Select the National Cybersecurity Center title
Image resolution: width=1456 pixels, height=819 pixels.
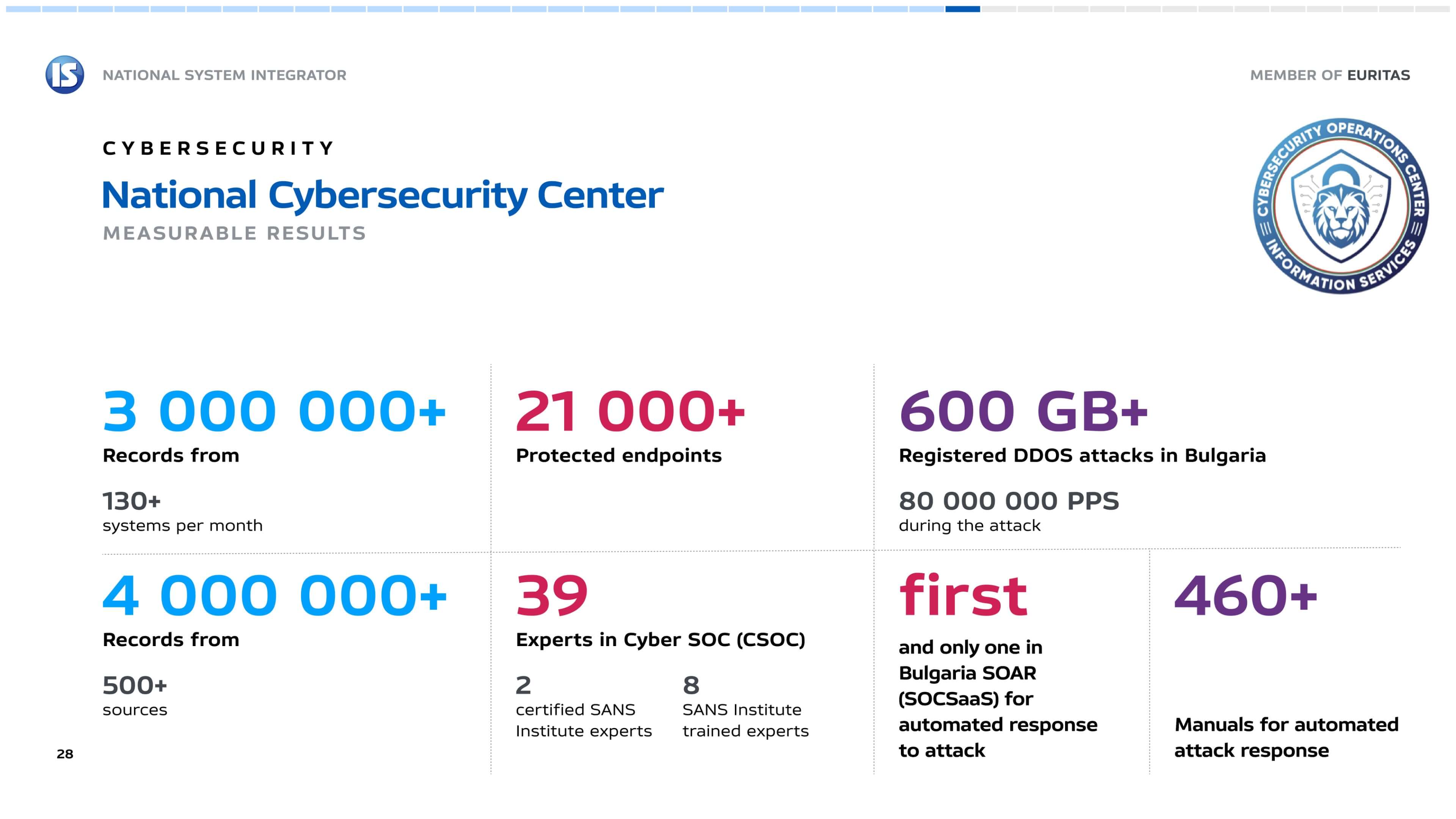pos(383,196)
